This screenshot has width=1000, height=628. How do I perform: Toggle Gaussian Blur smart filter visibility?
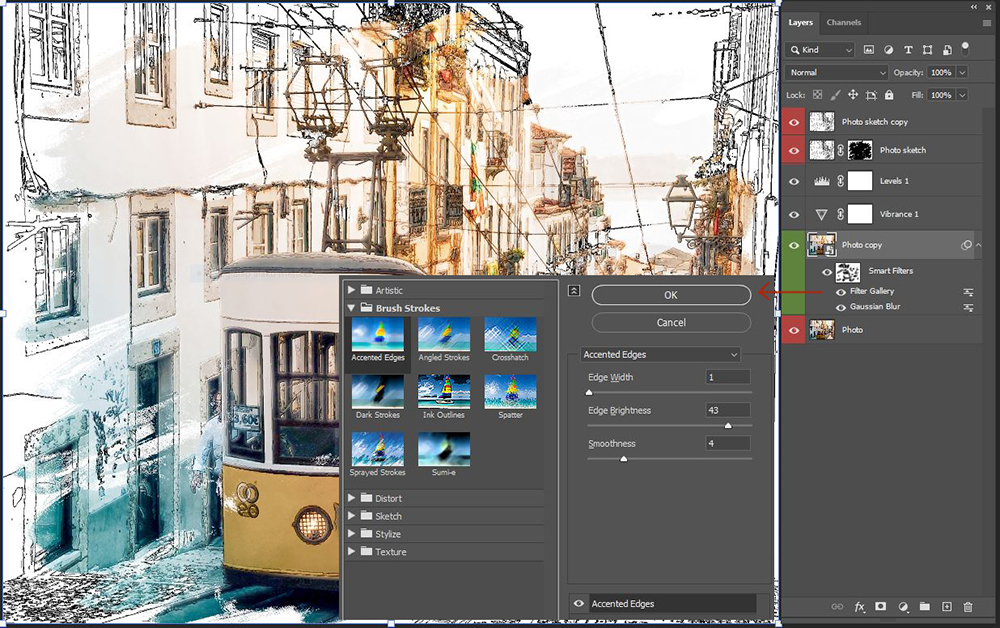click(x=841, y=307)
